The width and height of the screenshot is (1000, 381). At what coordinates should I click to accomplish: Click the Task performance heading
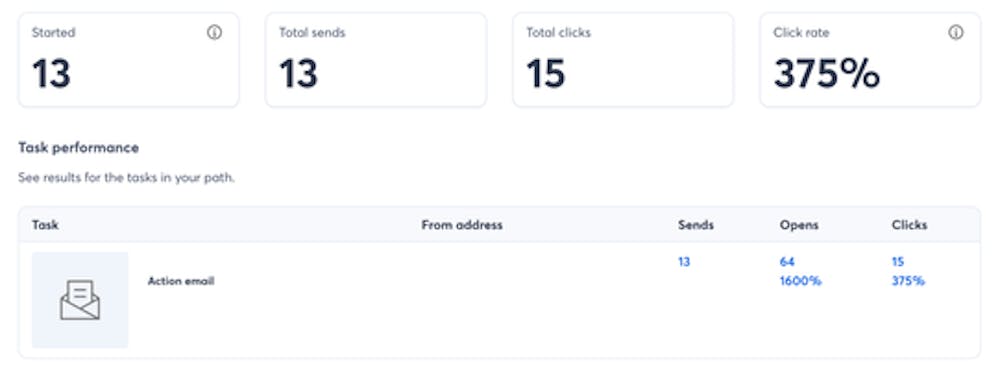pyautogui.click(x=78, y=148)
